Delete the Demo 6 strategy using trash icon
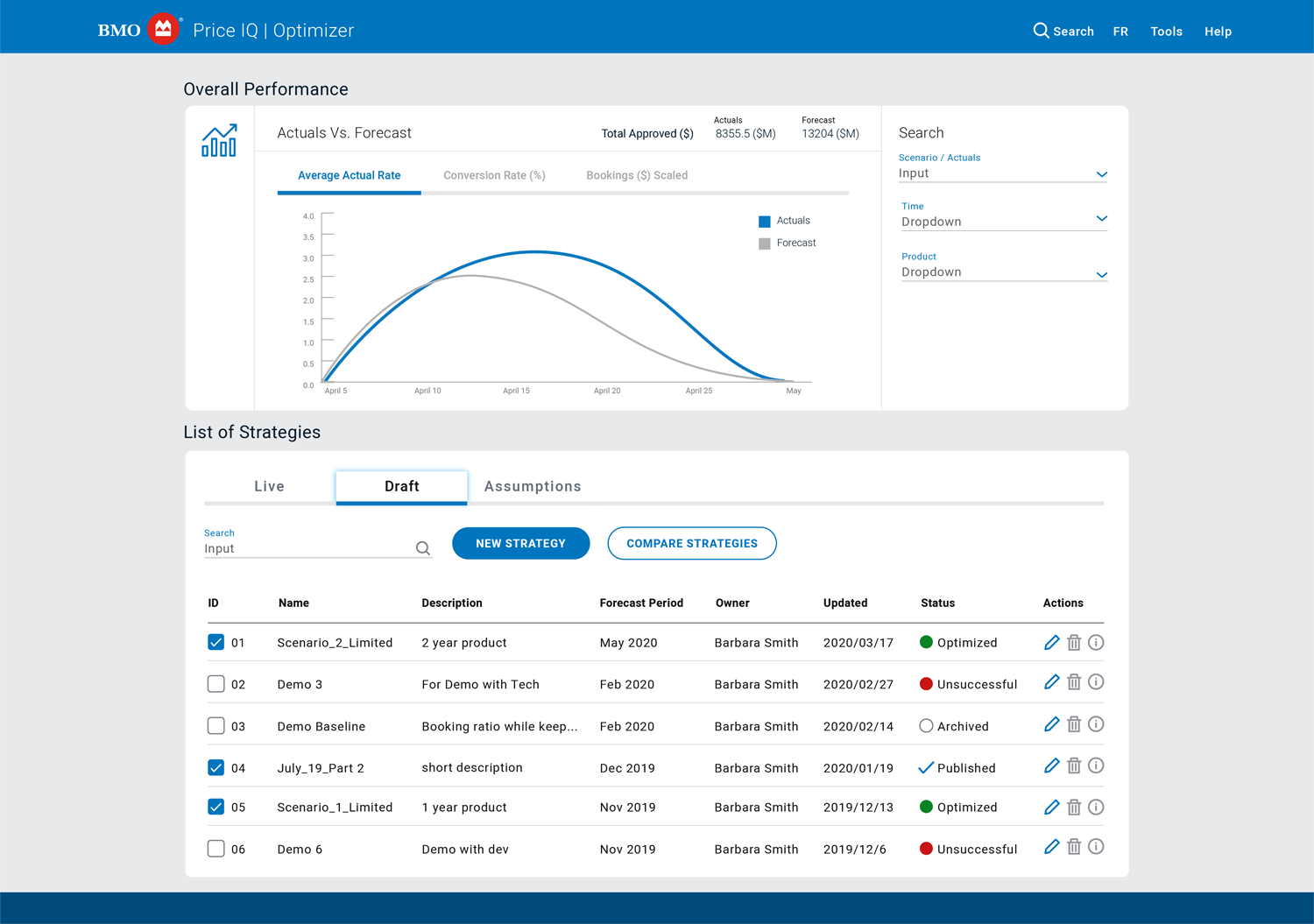1314x924 pixels. 1074,847
